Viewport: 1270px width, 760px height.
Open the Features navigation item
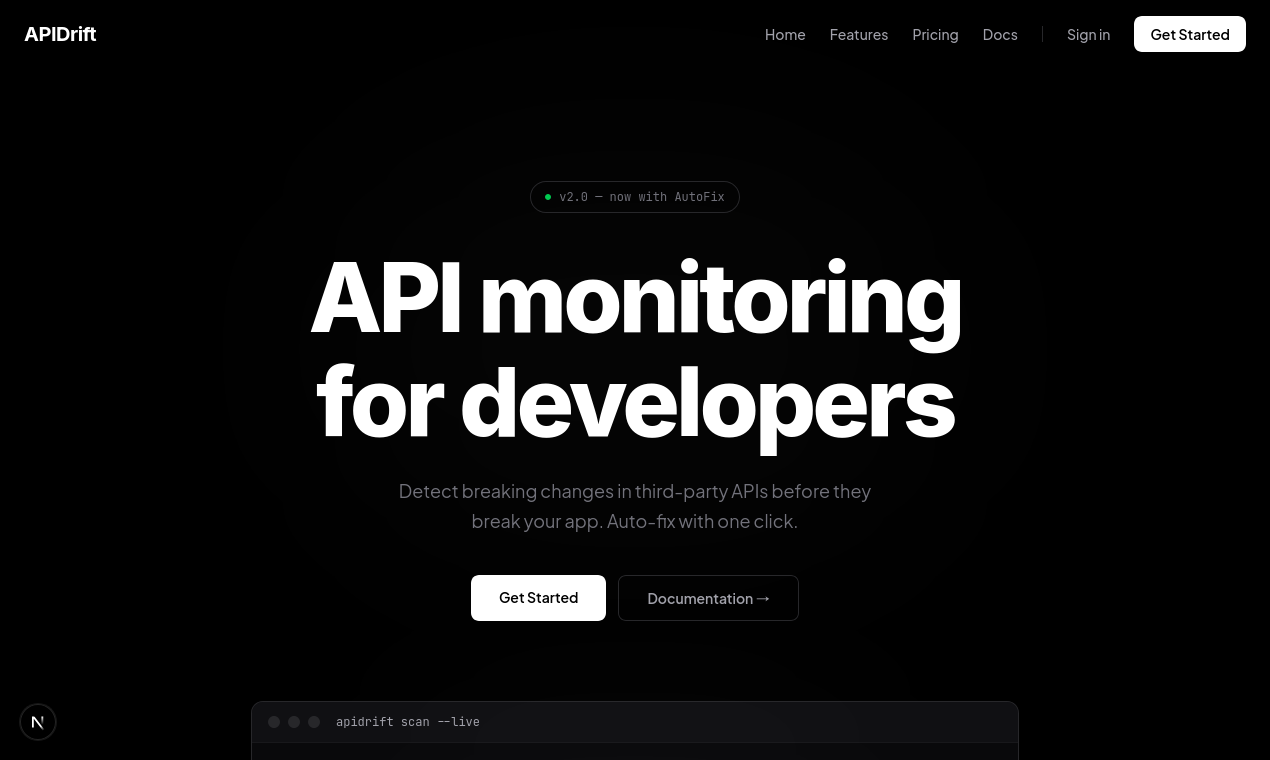point(858,34)
